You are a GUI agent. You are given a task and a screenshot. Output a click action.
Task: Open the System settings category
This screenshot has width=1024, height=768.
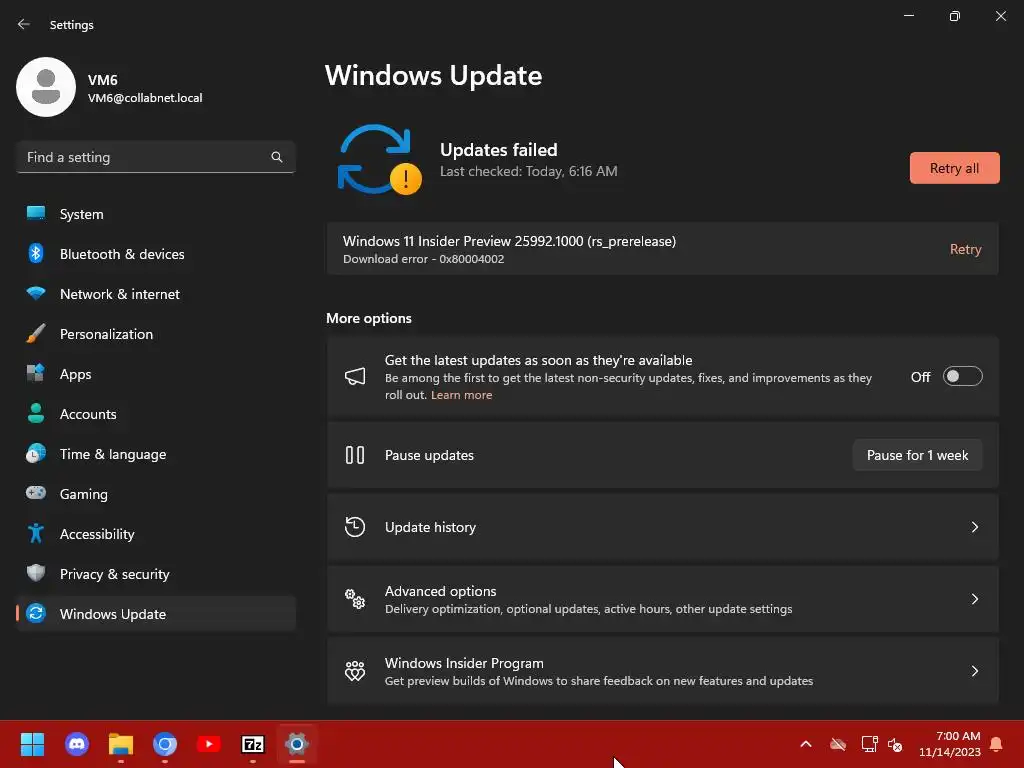(155, 214)
